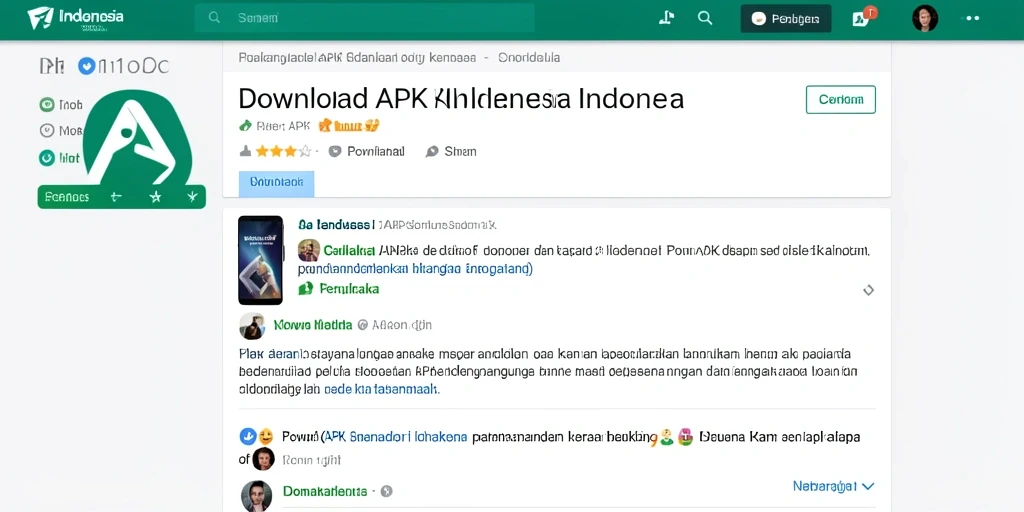Click the Nowe Nladda author avatar
The height and width of the screenshot is (512, 1024).
pos(251,326)
